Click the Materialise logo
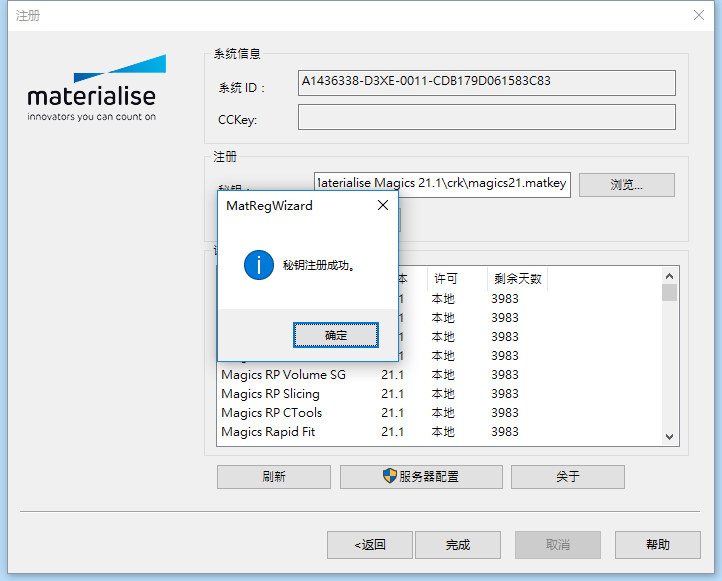The image size is (722, 581). tap(91, 91)
